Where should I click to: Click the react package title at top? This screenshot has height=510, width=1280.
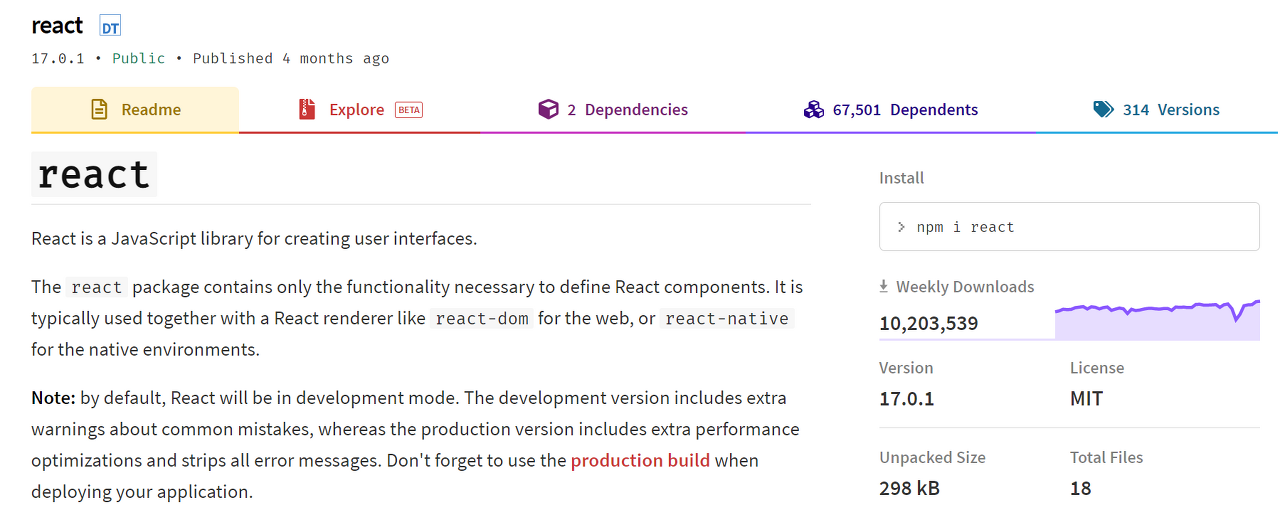tap(58, 26)
